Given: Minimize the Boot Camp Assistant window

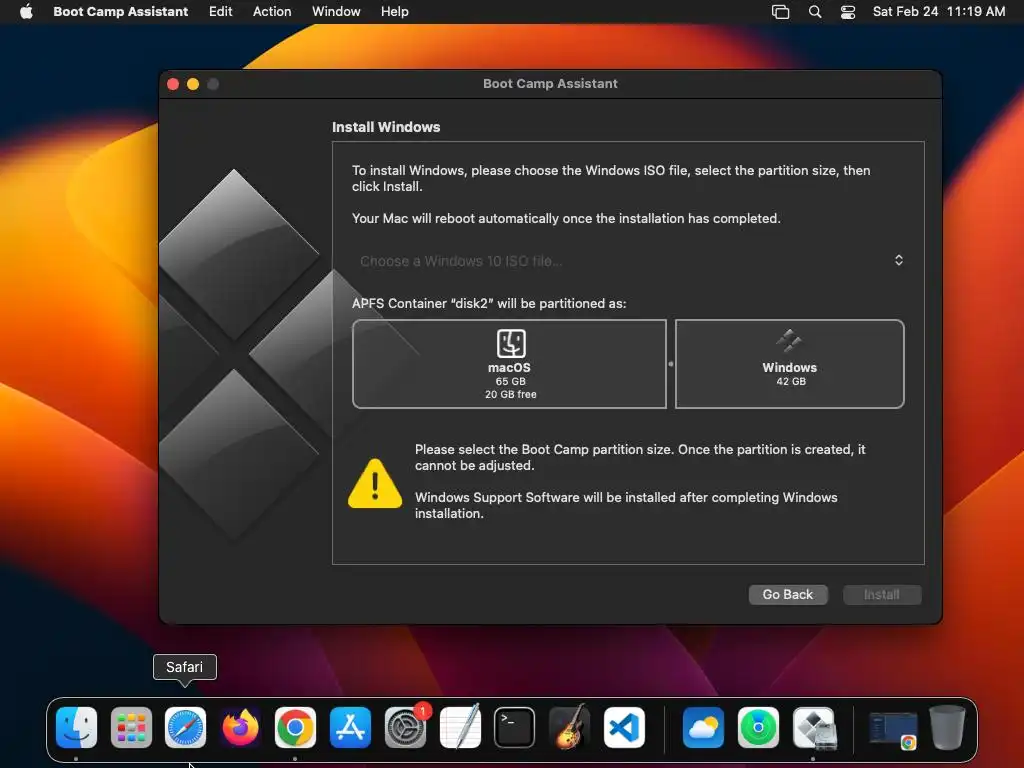Looking at the screenshot, I should click(193, 84).
